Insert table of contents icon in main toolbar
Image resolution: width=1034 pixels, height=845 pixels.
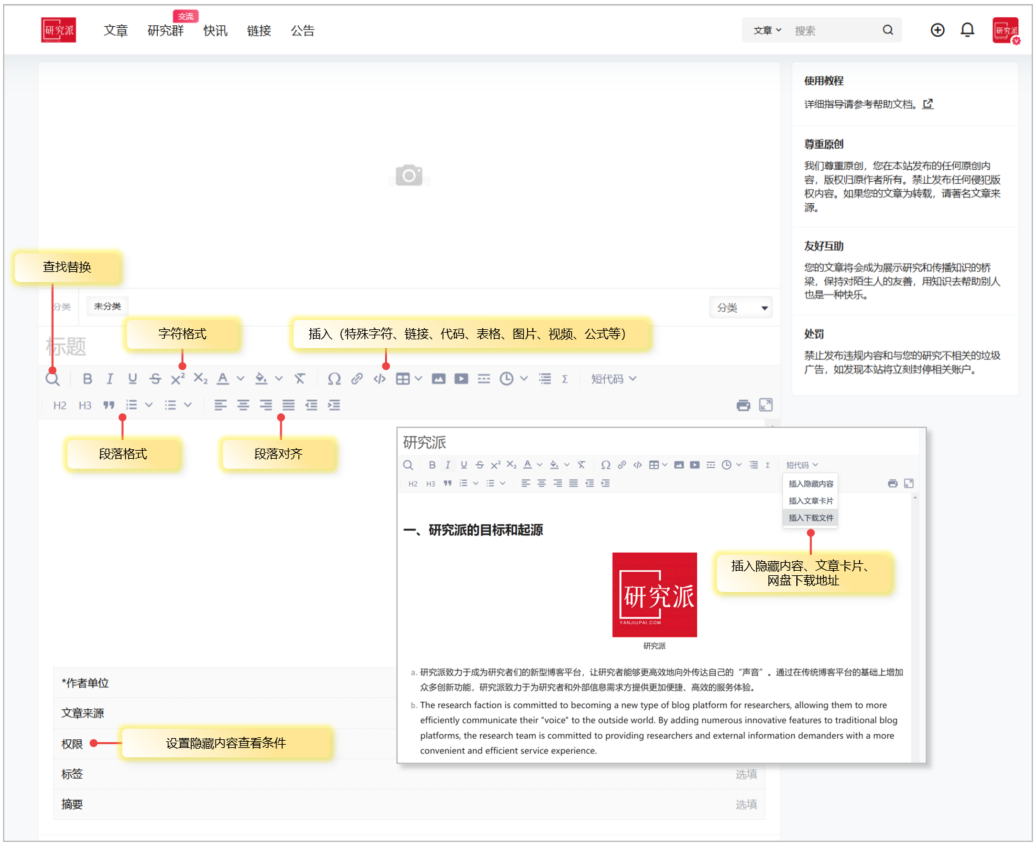[x=545, y=379]
